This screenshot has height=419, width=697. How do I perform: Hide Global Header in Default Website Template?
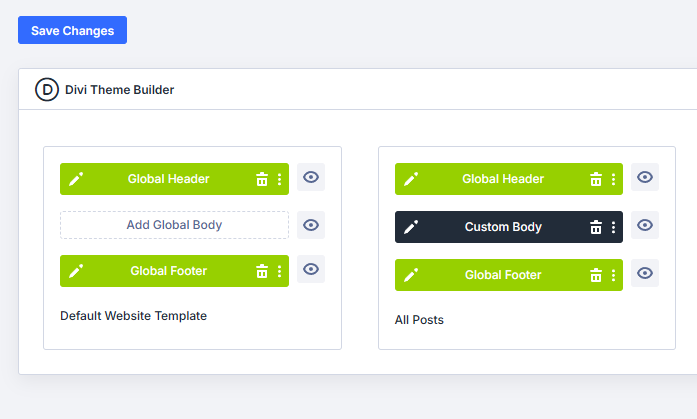tap(311, 177)
